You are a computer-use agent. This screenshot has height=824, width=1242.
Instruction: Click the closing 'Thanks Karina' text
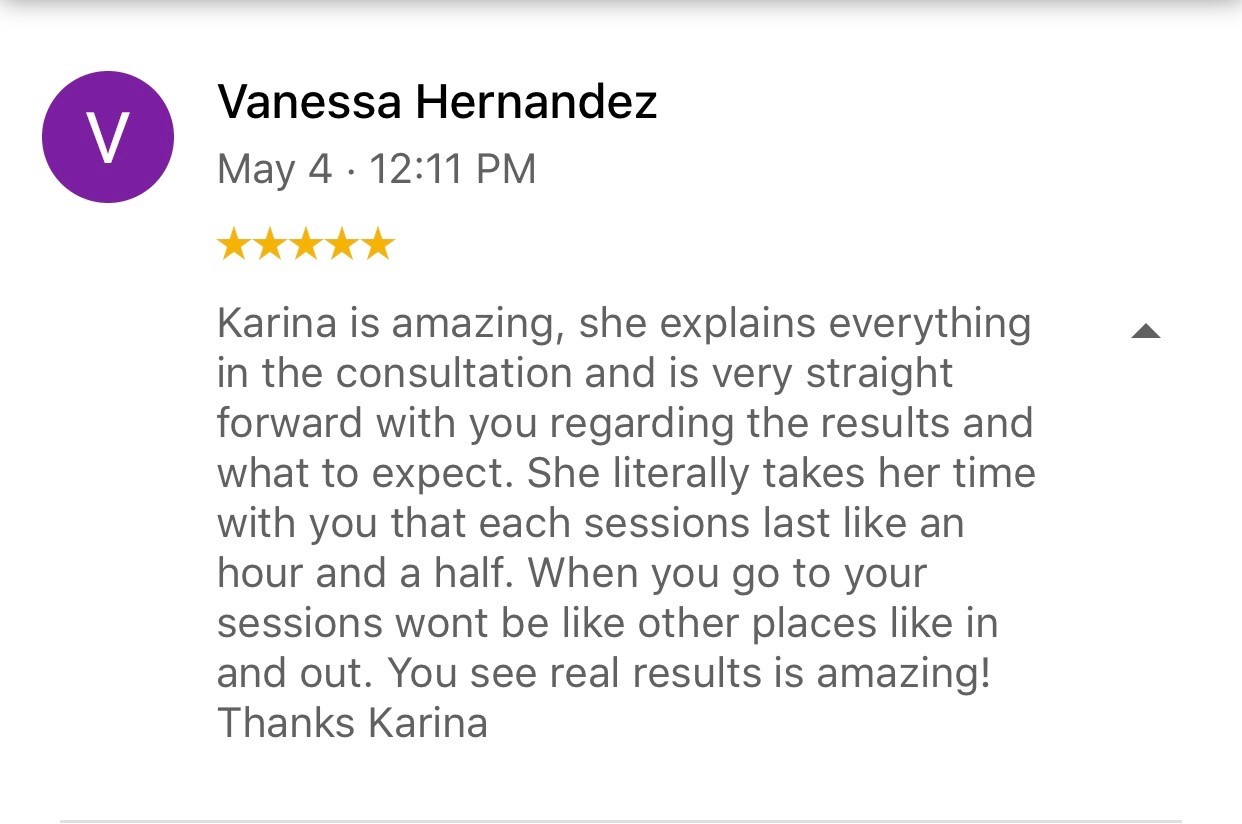(352, 723)
